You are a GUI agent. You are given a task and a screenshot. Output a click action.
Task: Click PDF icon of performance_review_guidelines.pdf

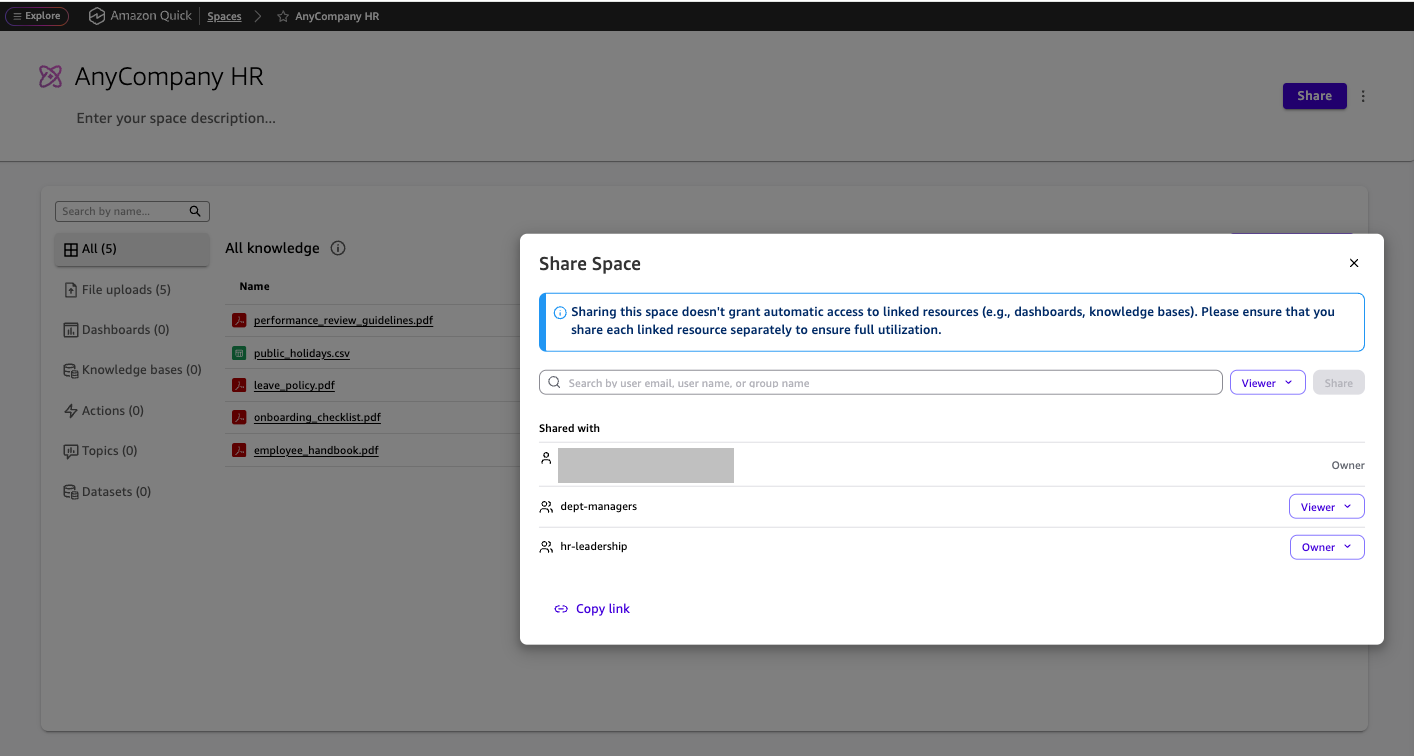tap(239, 321)
